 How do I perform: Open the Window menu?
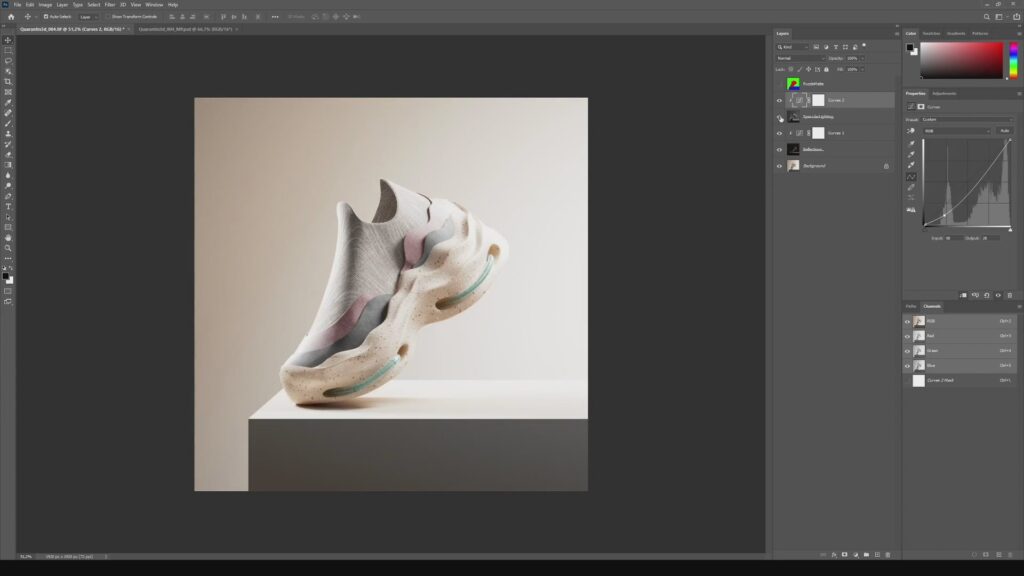[154, 5]
